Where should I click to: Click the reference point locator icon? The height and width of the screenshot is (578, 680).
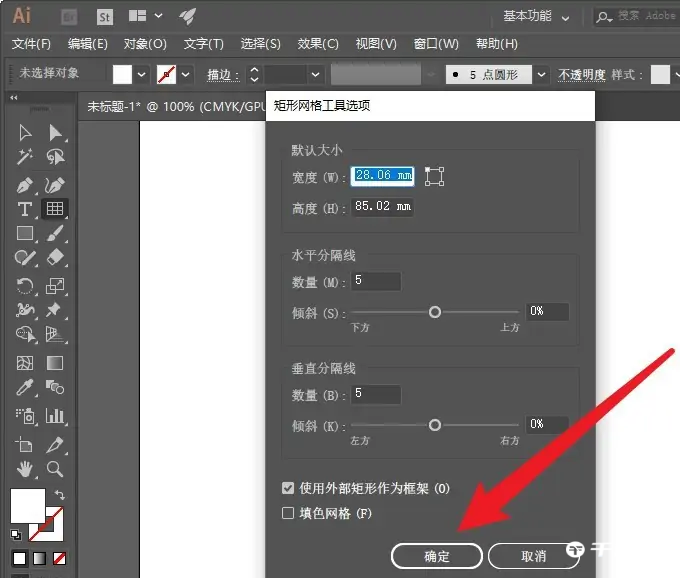tap(434, 176)
